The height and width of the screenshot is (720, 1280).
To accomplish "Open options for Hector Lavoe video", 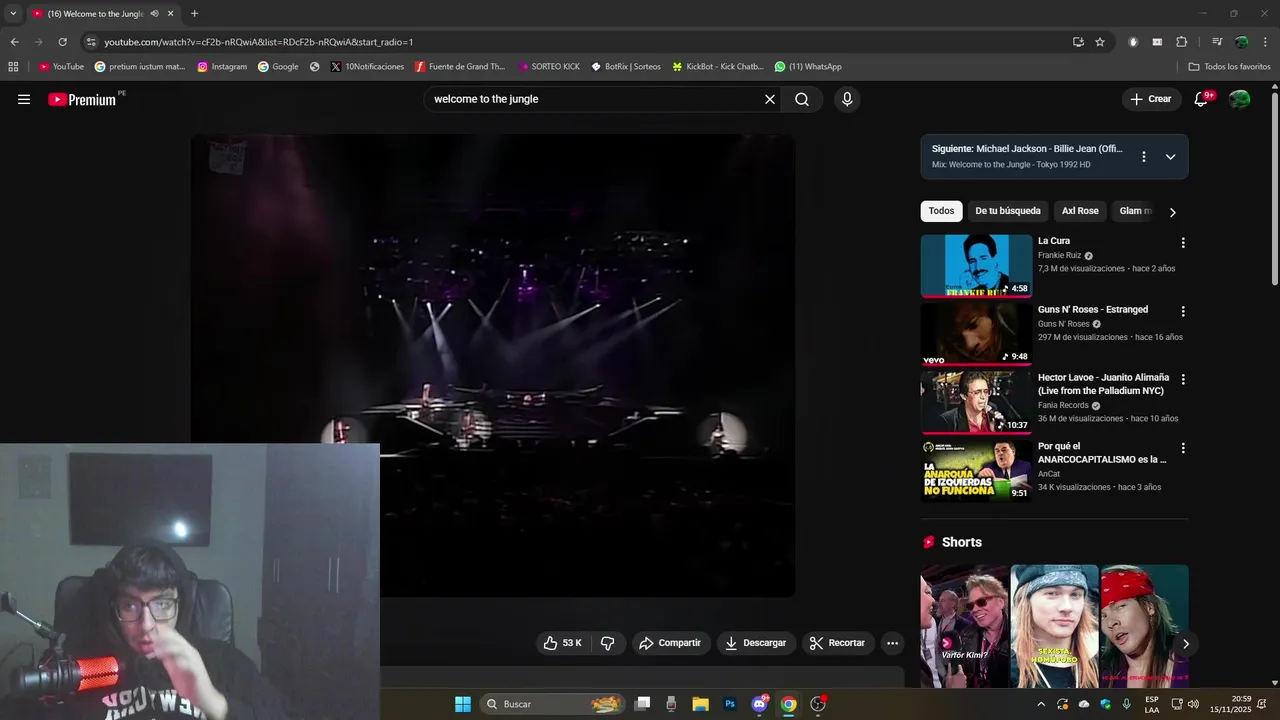I will [1183, 380].
